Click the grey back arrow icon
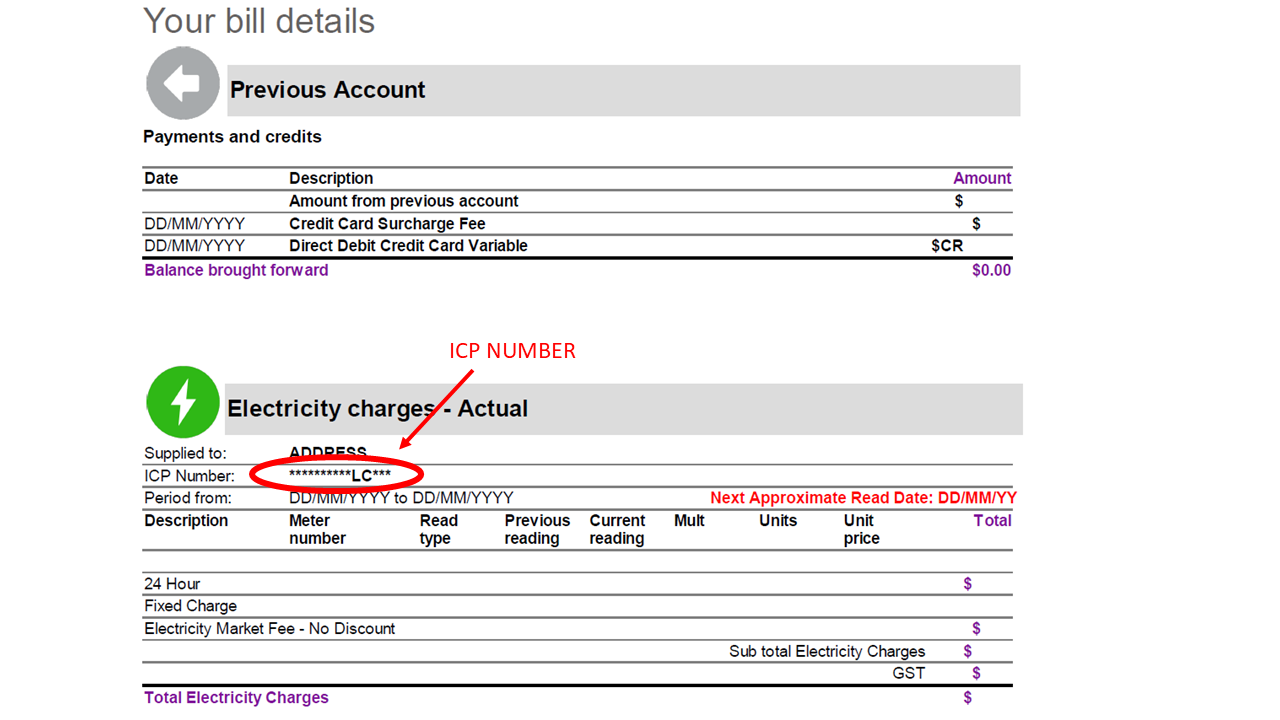 point(182,84)
